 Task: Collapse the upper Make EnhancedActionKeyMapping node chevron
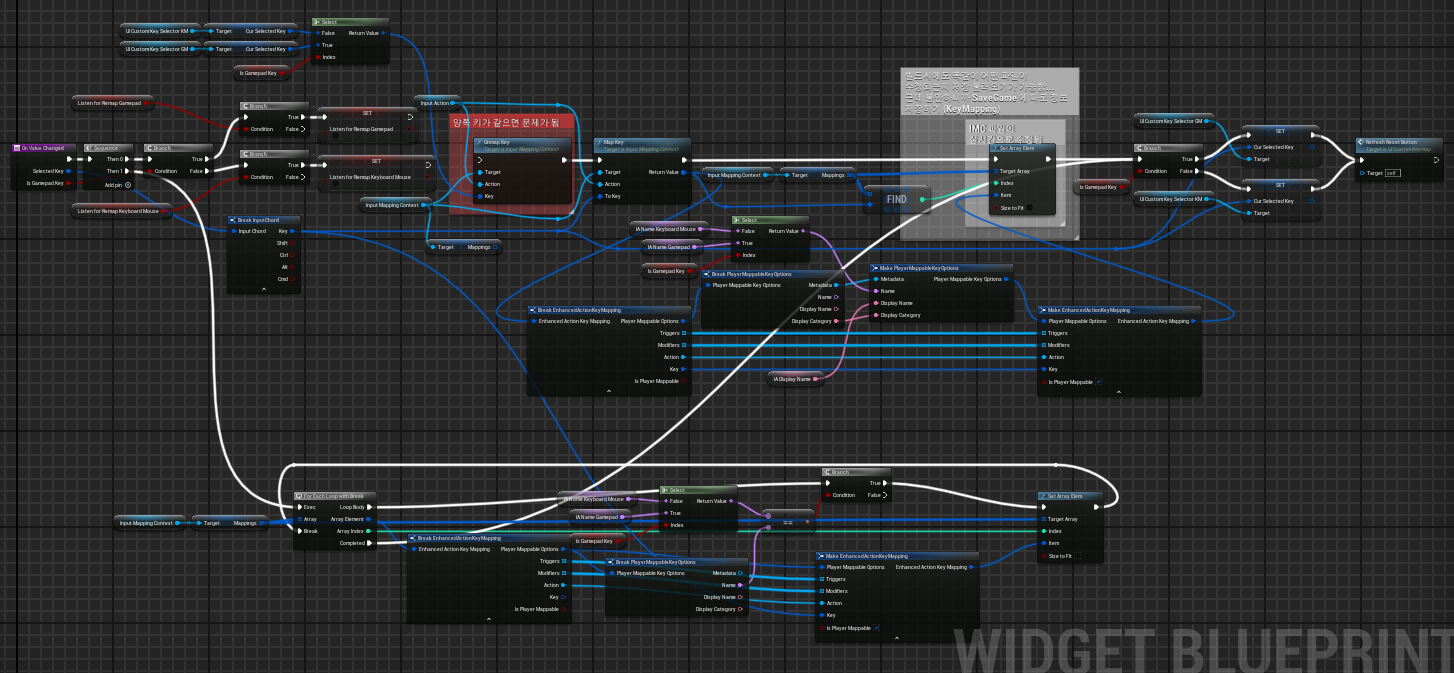(x=1118, y=392)
